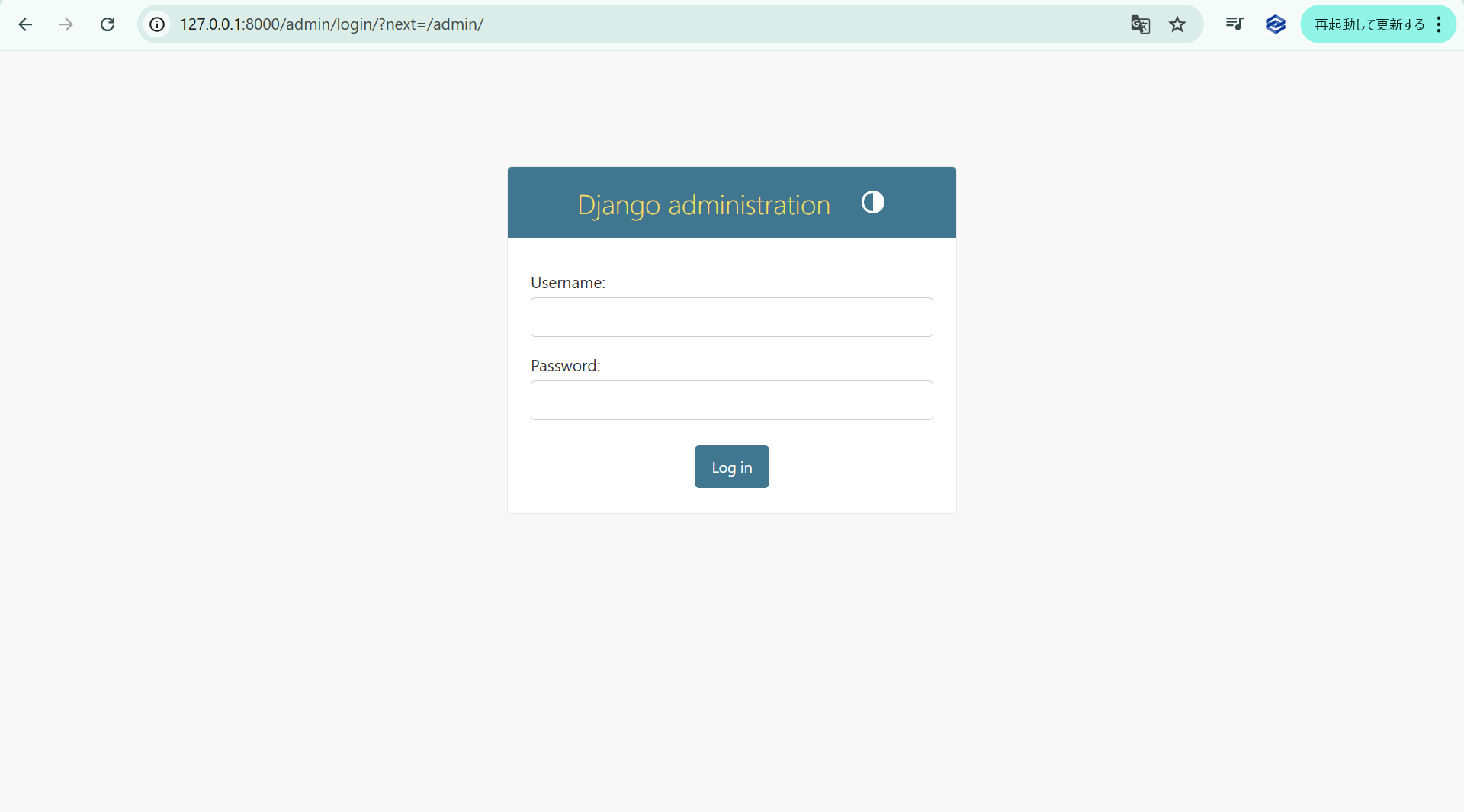This screenshot has width=1464, height=812.
Task: Click the Username: label text
Action: (567, 283)
